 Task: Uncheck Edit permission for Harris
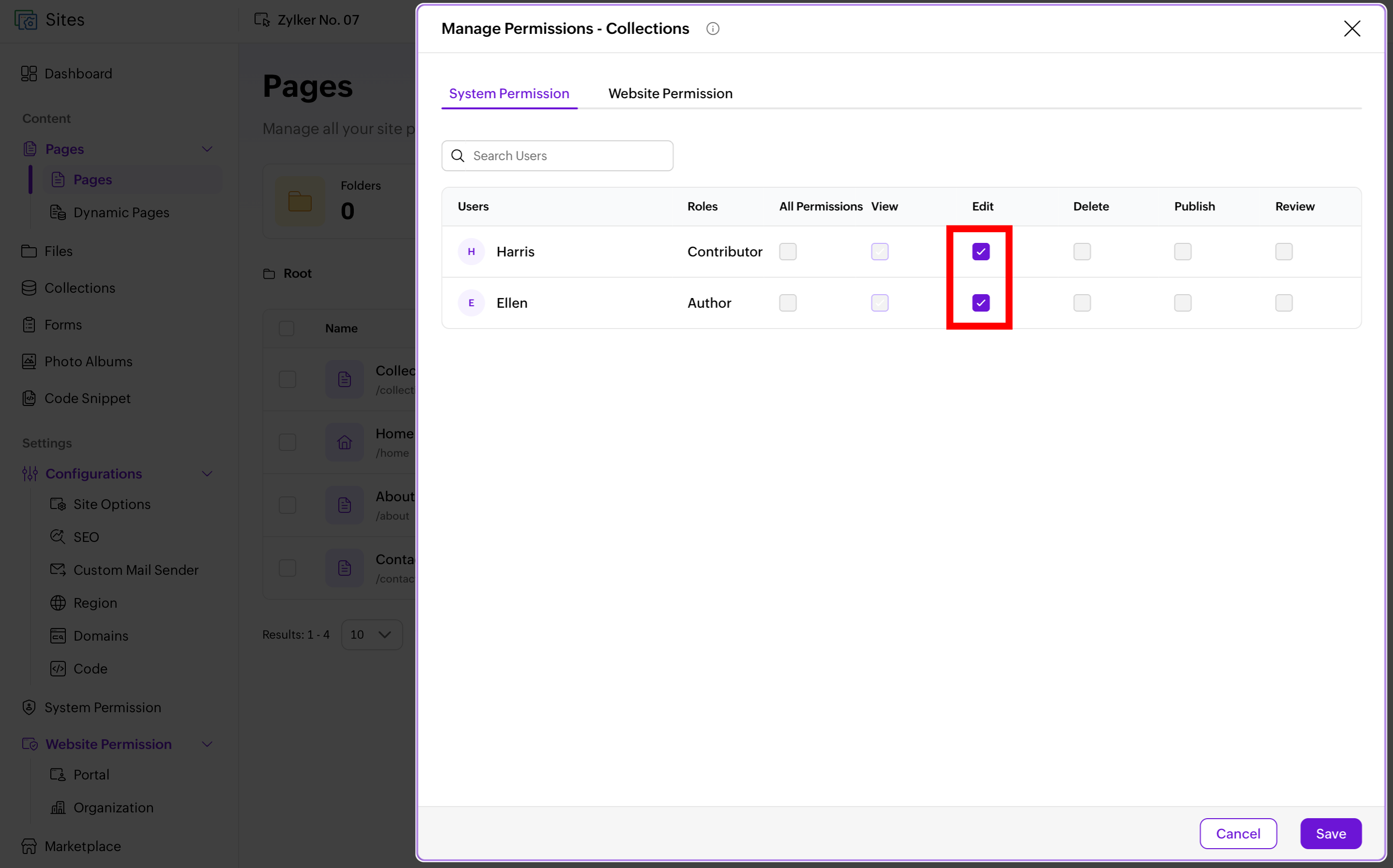tap(981, 252)
